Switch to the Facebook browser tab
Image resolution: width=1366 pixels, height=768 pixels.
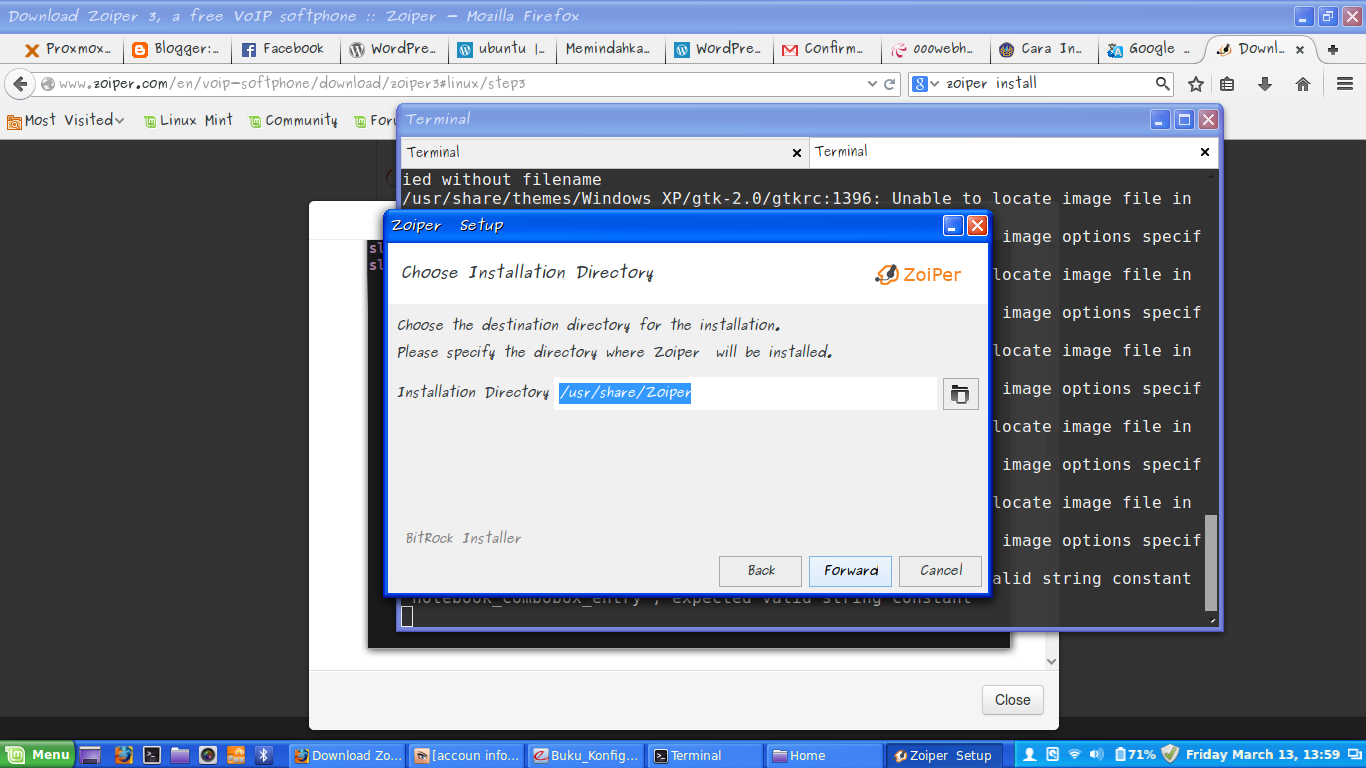tap(284, 49)
